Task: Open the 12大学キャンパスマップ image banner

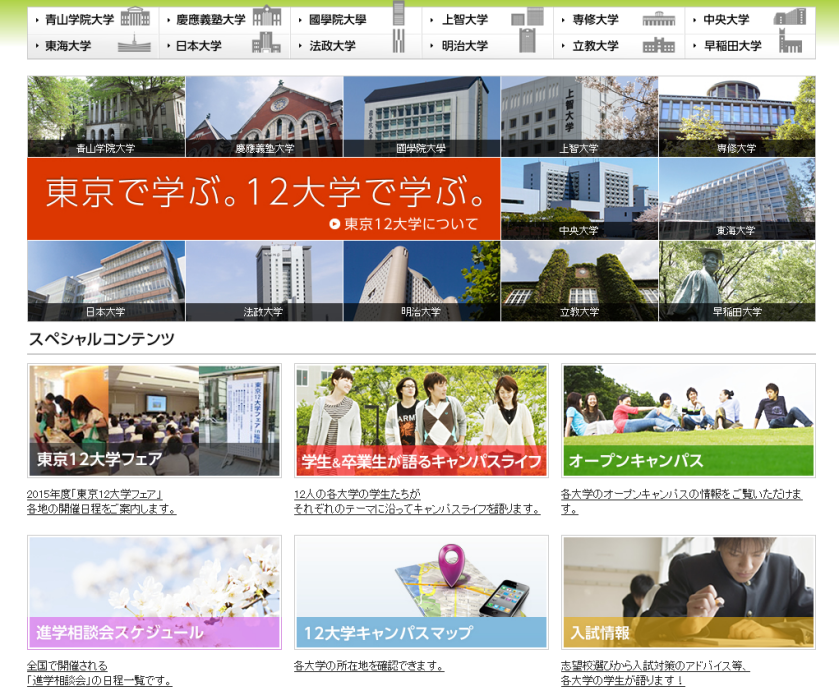Action: (421, 592)
